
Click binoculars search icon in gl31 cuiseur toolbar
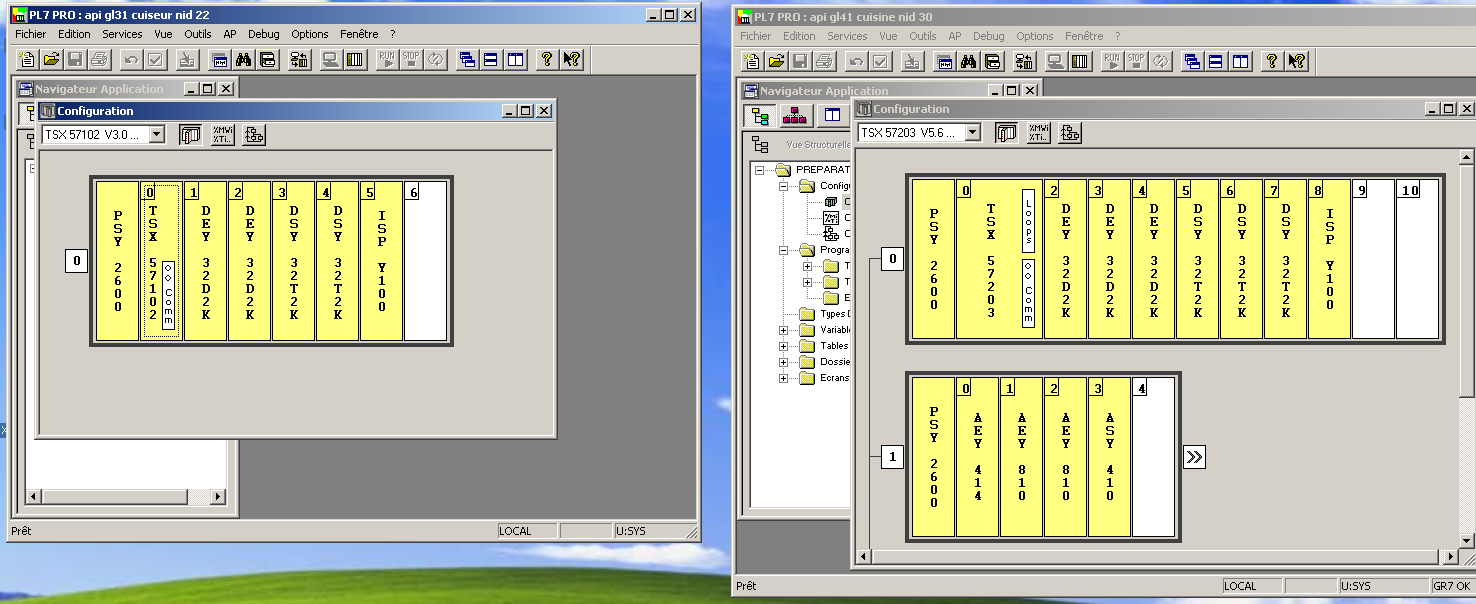[244, 60]
